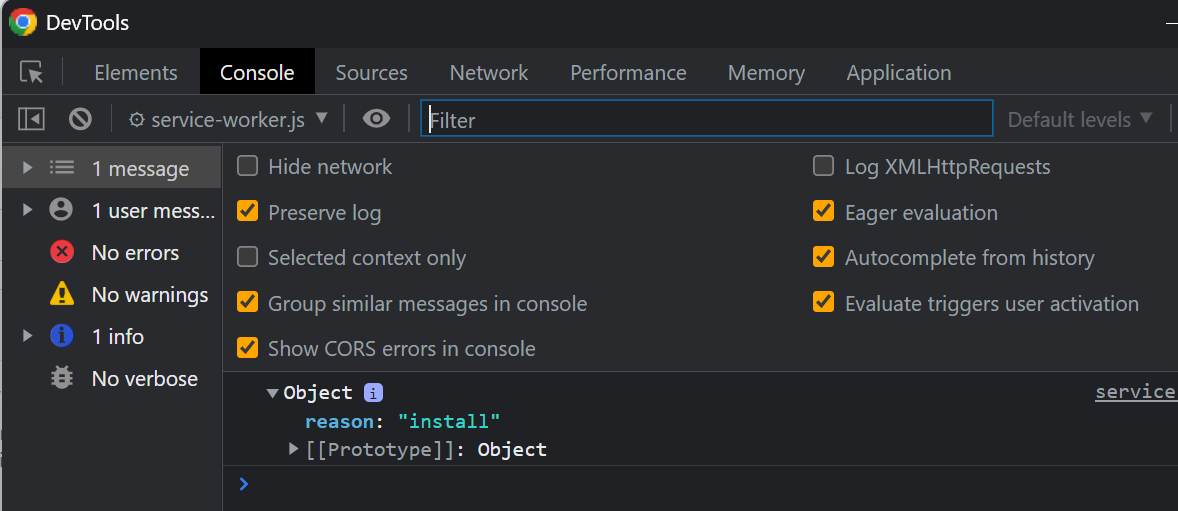Expand the [[Prototype]] object entry
The width and height of the screenshot is (1178, 511).
click(x=294, y=449)
